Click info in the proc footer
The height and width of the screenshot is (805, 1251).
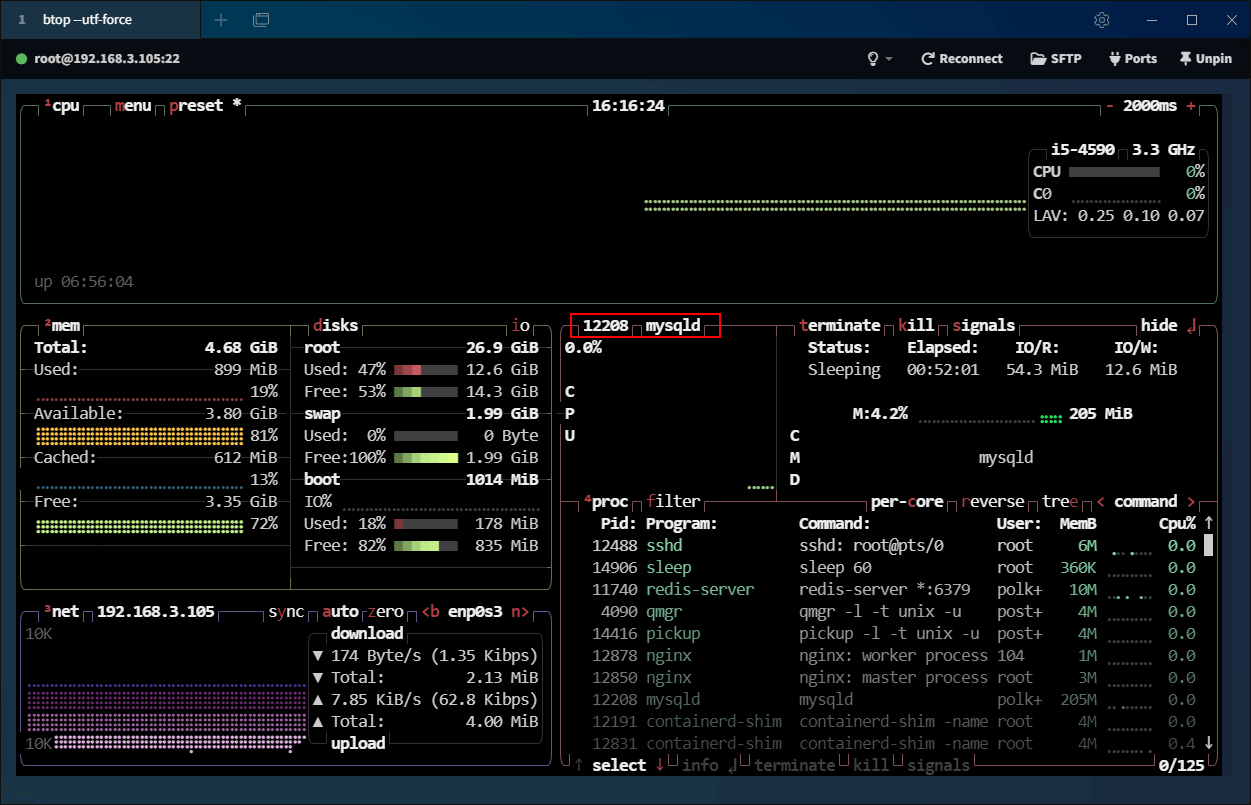click(x=710, y=765)
